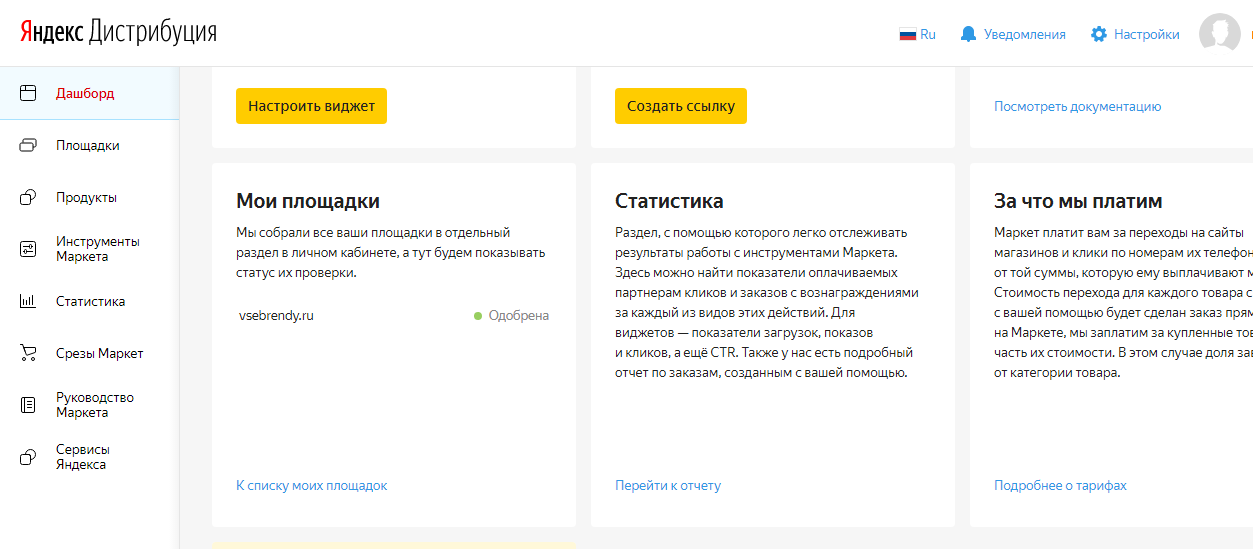This screenshot has height=549, width=1253.
Task: Open Подробнее о тарифах link
Action: [x=1060, y=485]
